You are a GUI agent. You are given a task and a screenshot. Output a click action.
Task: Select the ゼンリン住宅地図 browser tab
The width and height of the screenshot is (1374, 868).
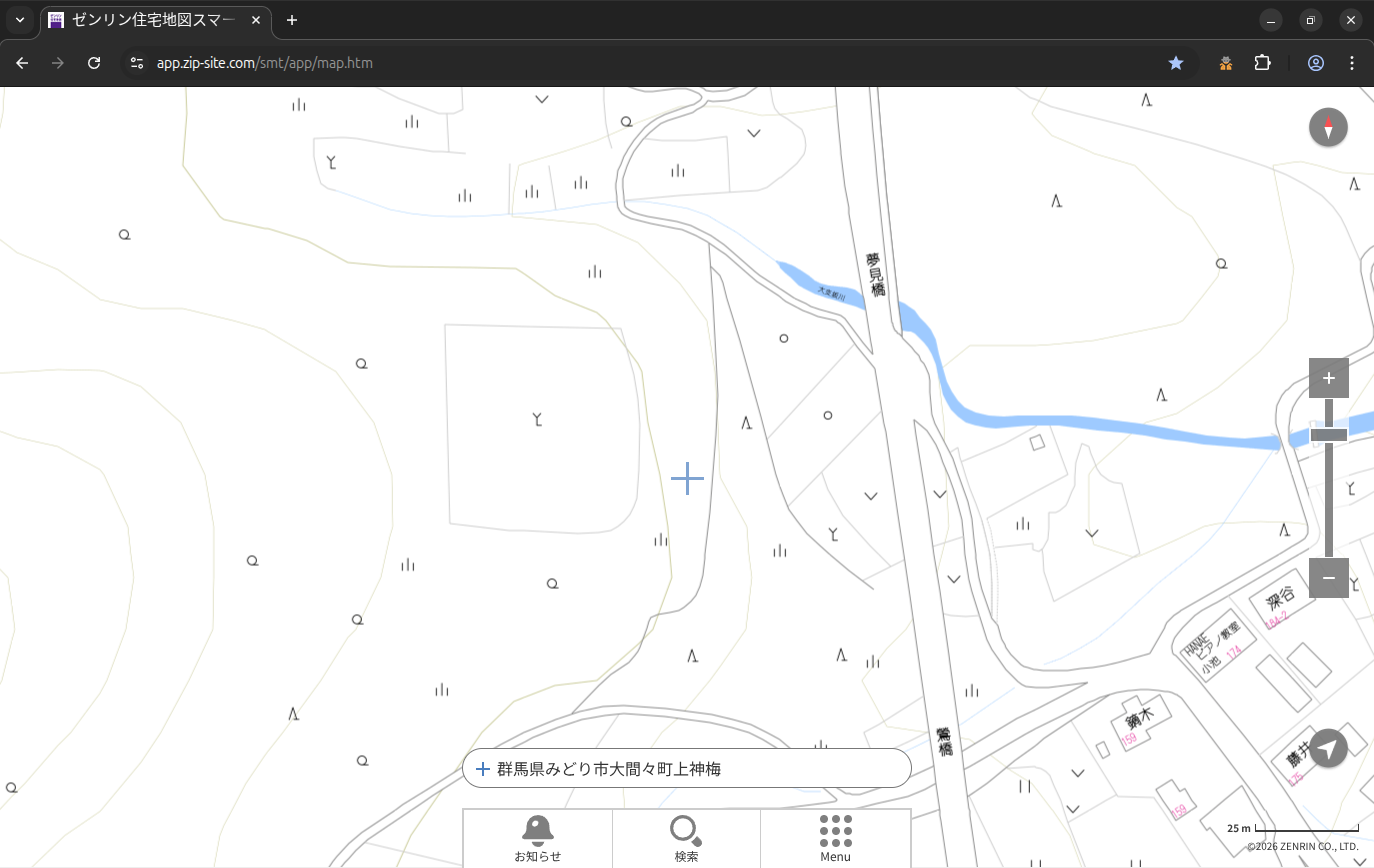coord(155,20)
